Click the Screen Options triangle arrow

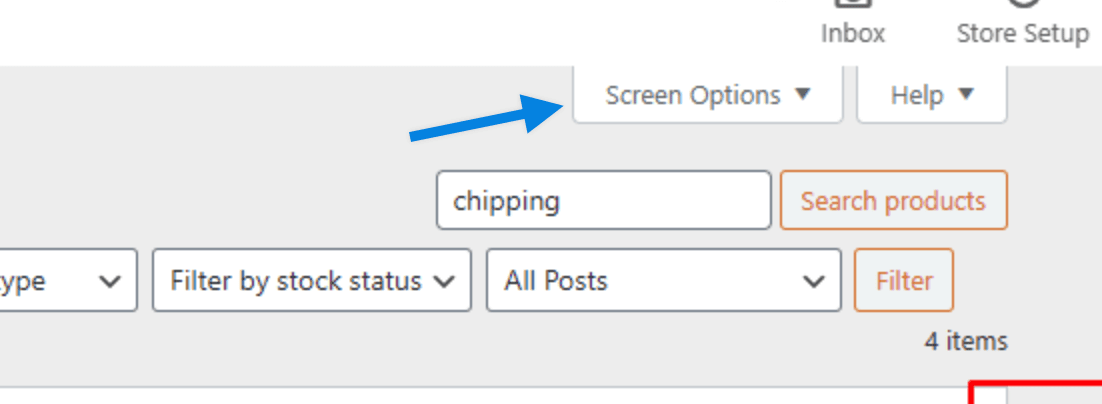click(802, 94)
